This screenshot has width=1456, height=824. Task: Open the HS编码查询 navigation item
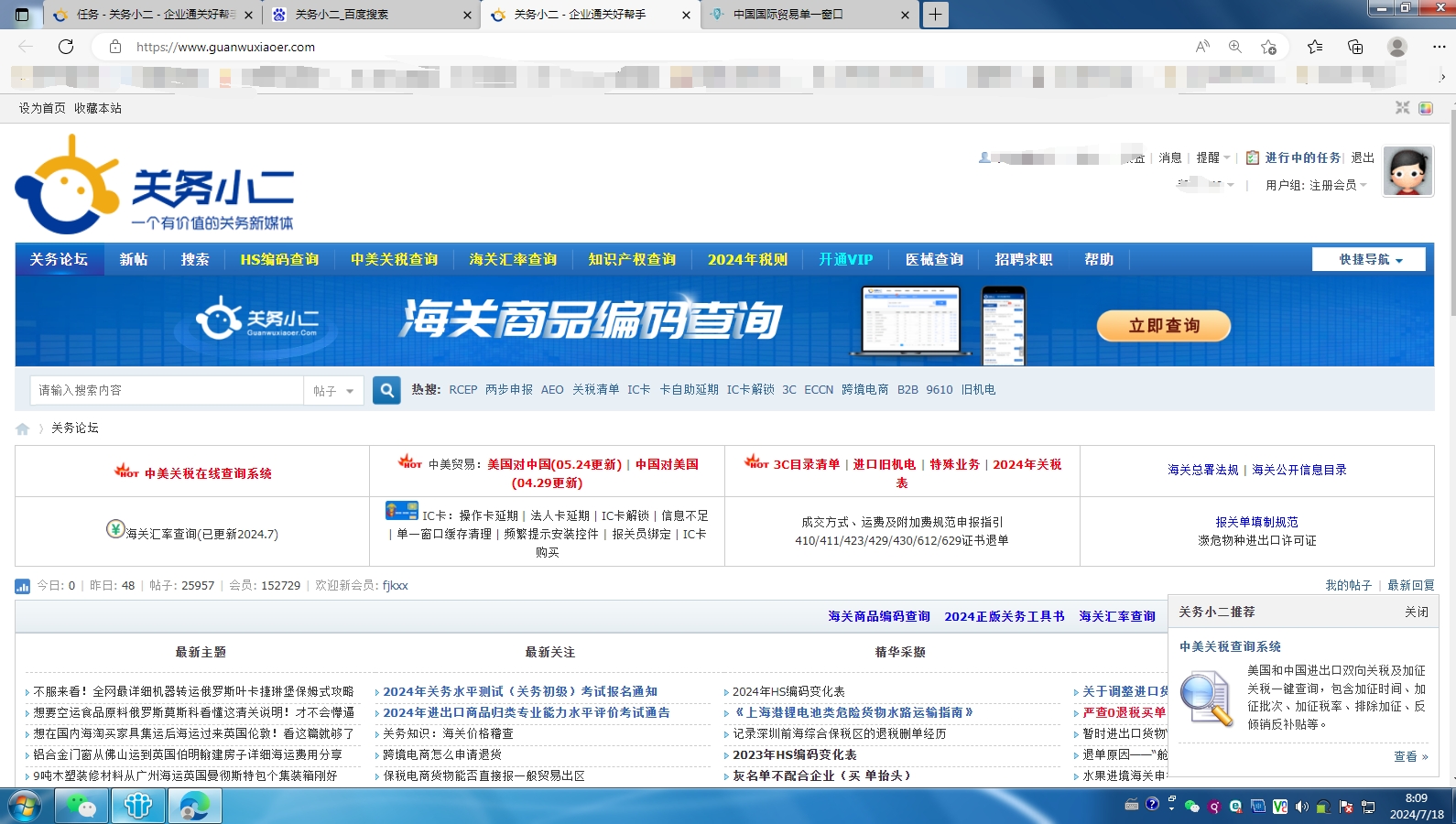(280, 259)
